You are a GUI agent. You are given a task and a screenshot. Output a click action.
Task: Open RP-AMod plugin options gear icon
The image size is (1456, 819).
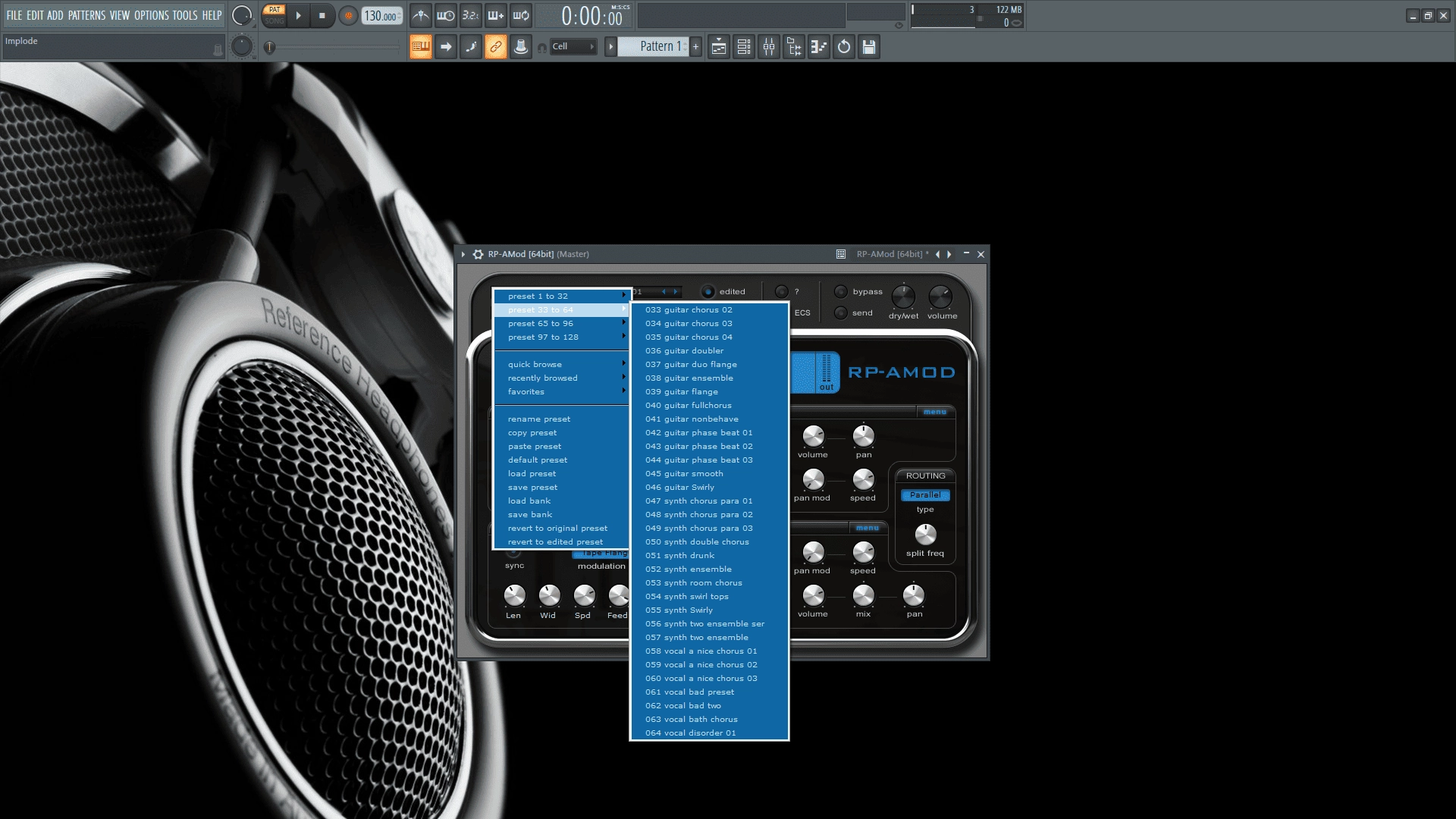coord(478,254)
